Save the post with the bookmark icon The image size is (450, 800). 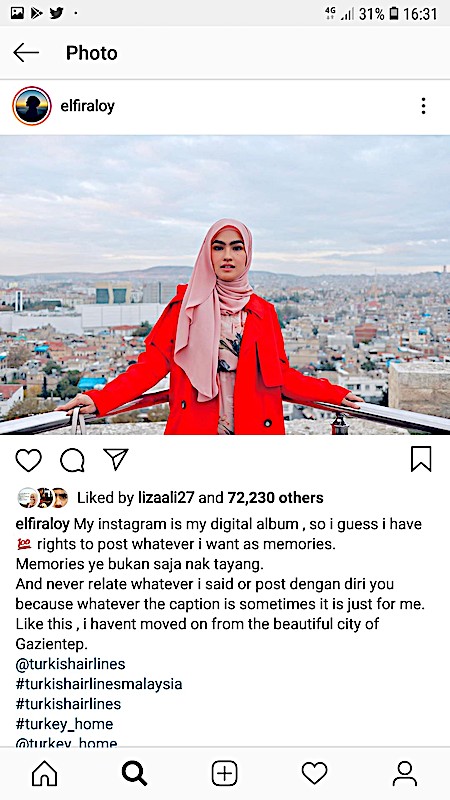click(x=421, y=459)
